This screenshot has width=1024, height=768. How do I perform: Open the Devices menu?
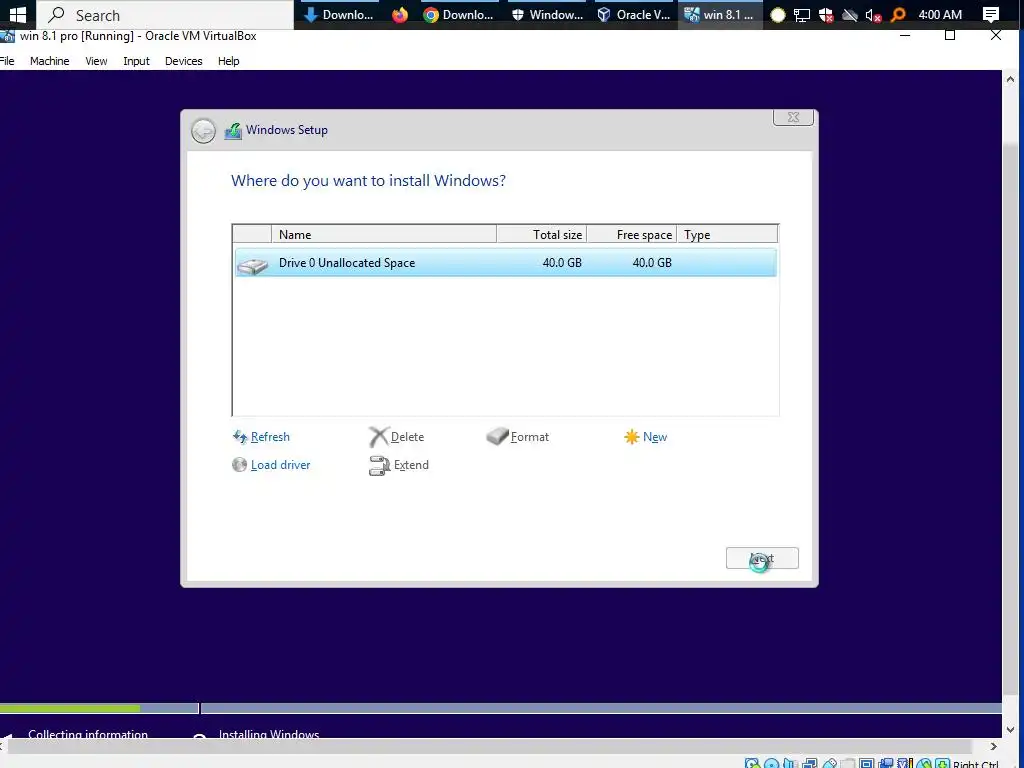coord(184,61)
